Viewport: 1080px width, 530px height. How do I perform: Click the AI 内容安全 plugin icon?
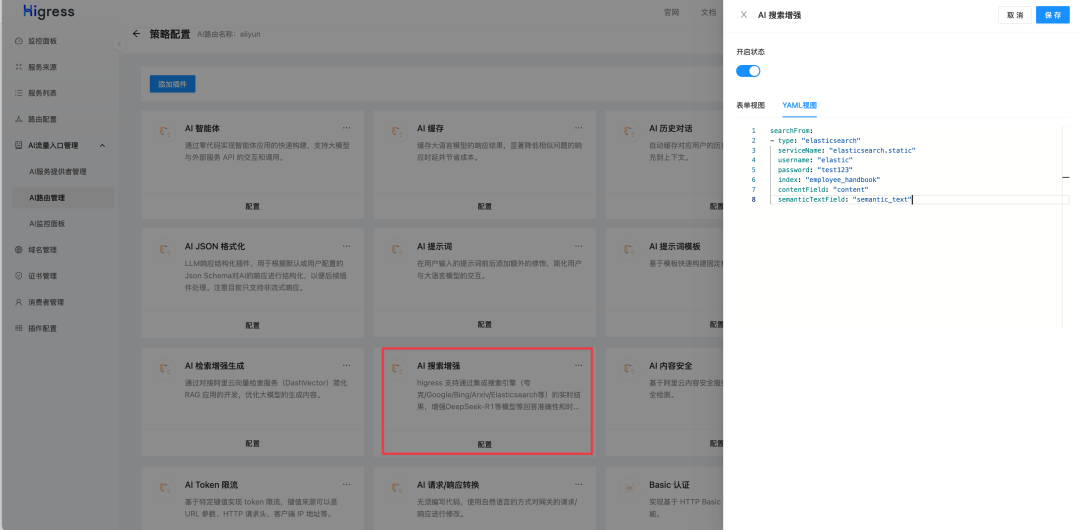click(629, 369)
